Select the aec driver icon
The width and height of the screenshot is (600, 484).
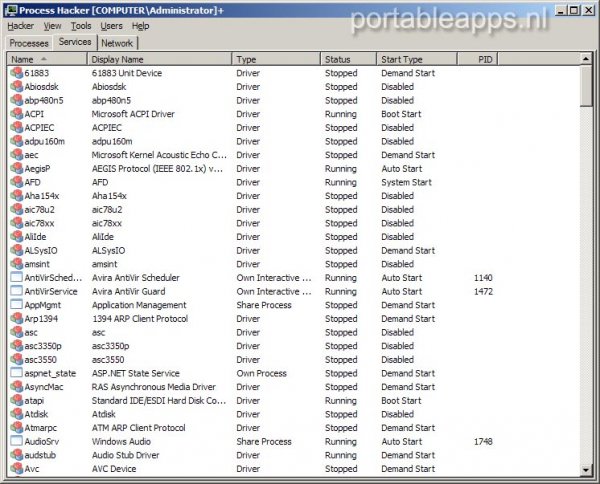pos(16,155)
